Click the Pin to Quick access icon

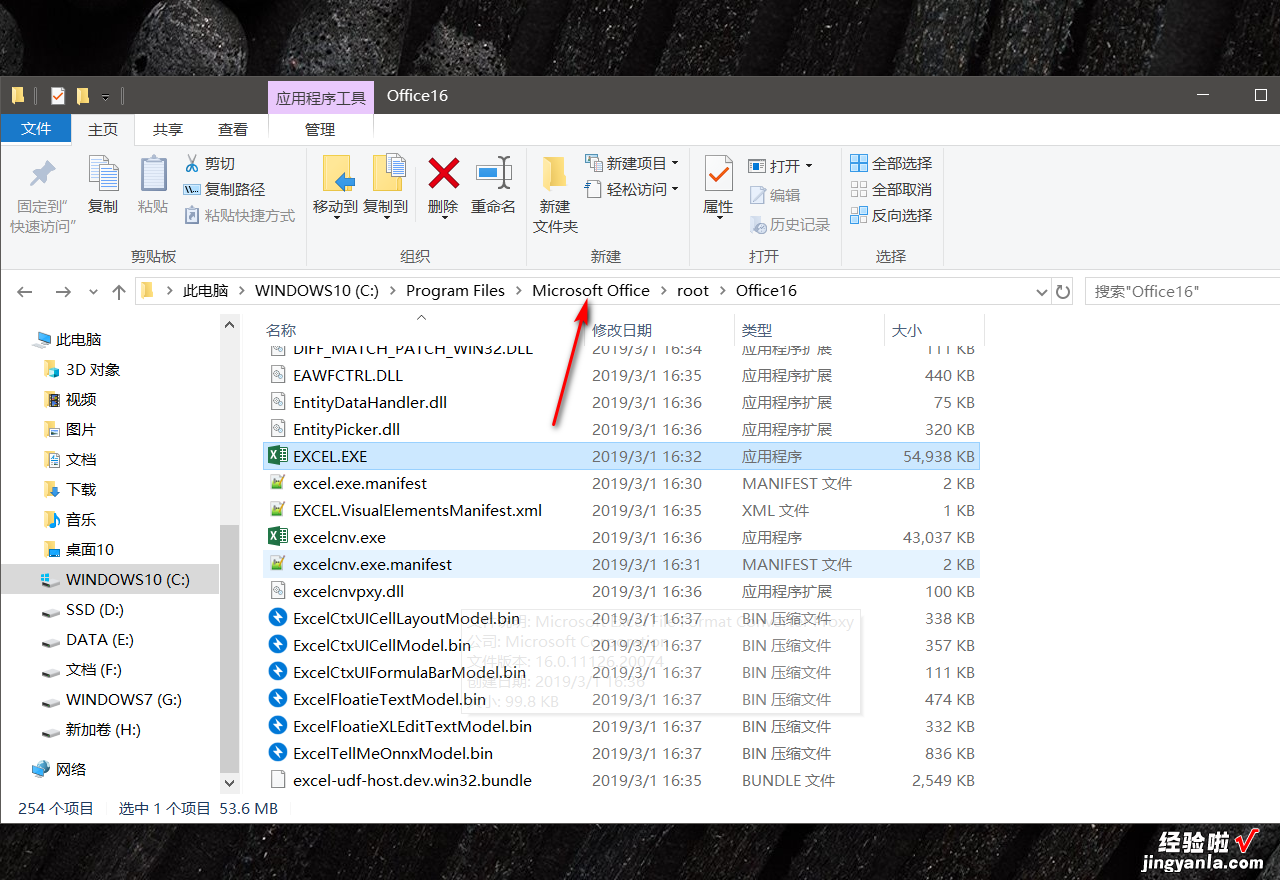[x=42, y=175]
